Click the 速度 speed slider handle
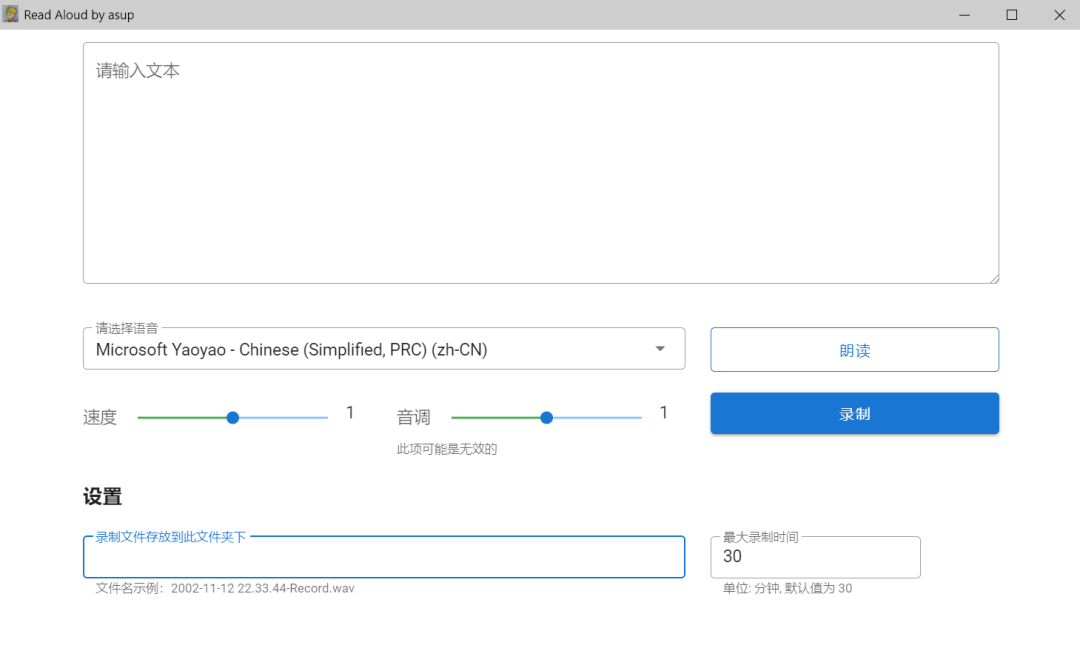The image size is (1080, 671). click(233, 417)
